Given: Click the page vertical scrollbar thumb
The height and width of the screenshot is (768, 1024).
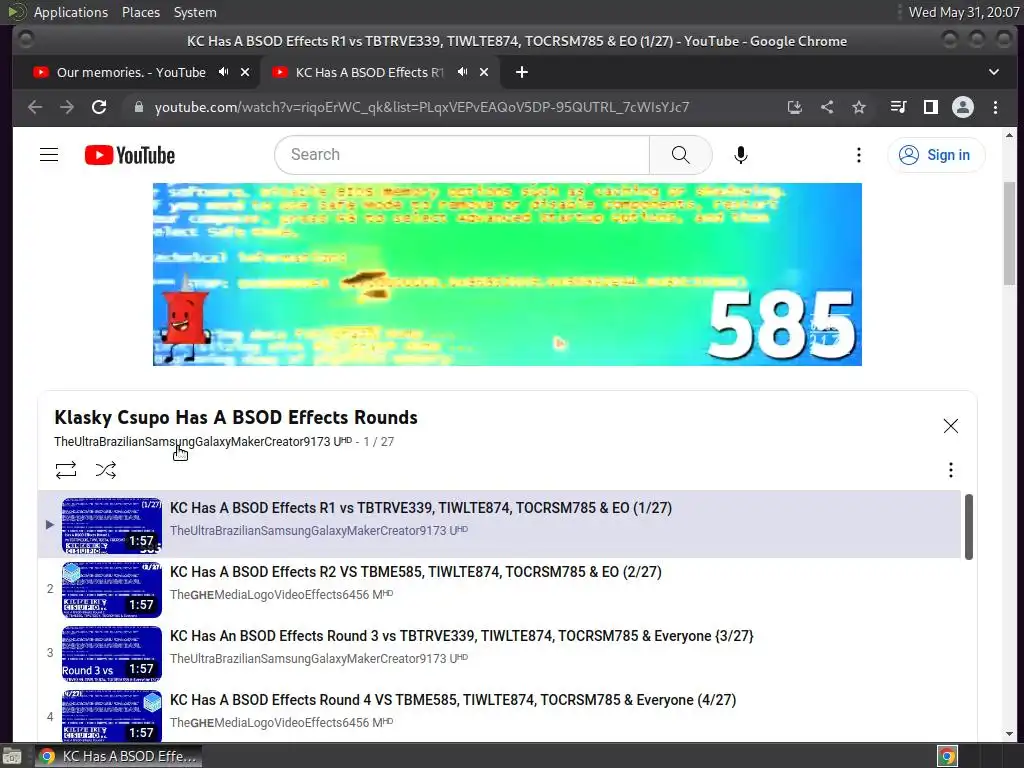Looking at the screenshot, I should pos(1009,233).
